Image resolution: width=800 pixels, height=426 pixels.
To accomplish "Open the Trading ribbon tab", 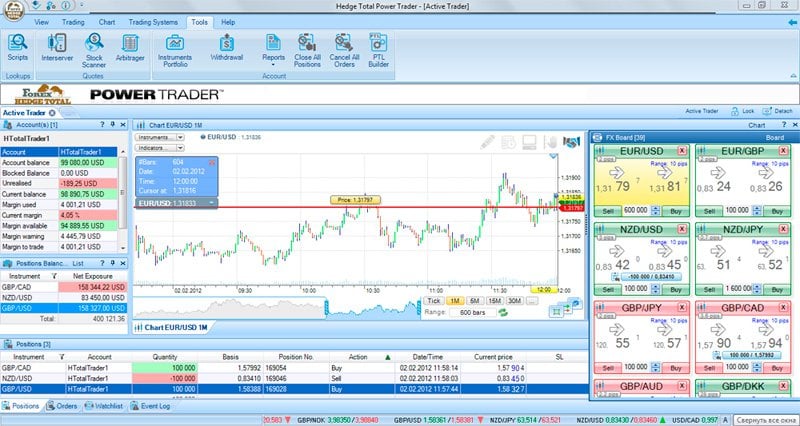I will click(x=73, y=22).
